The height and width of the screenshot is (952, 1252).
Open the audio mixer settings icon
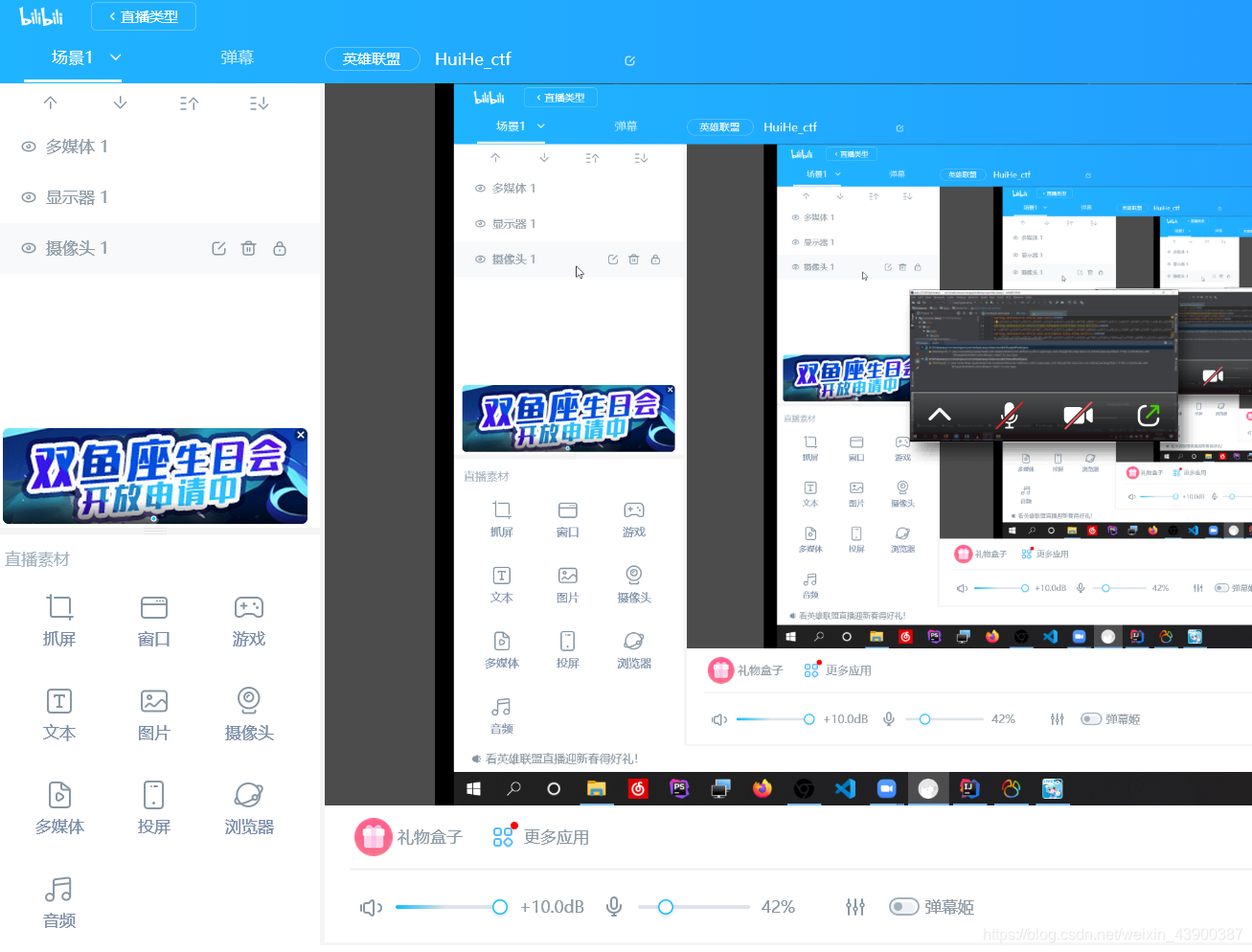pyautogui.click(x=855, y=906)
